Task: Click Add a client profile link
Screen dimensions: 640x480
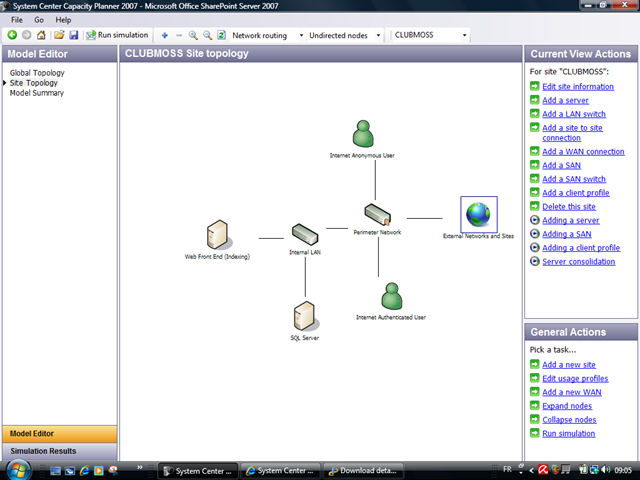Action: [576, 193]
